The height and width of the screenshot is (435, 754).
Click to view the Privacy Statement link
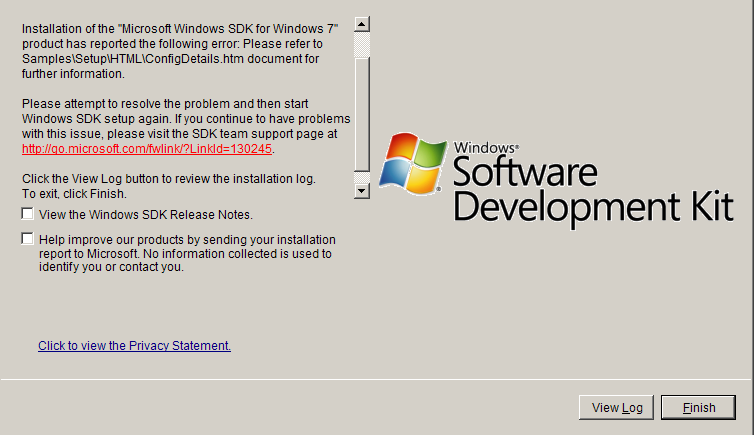click(134, 346)
